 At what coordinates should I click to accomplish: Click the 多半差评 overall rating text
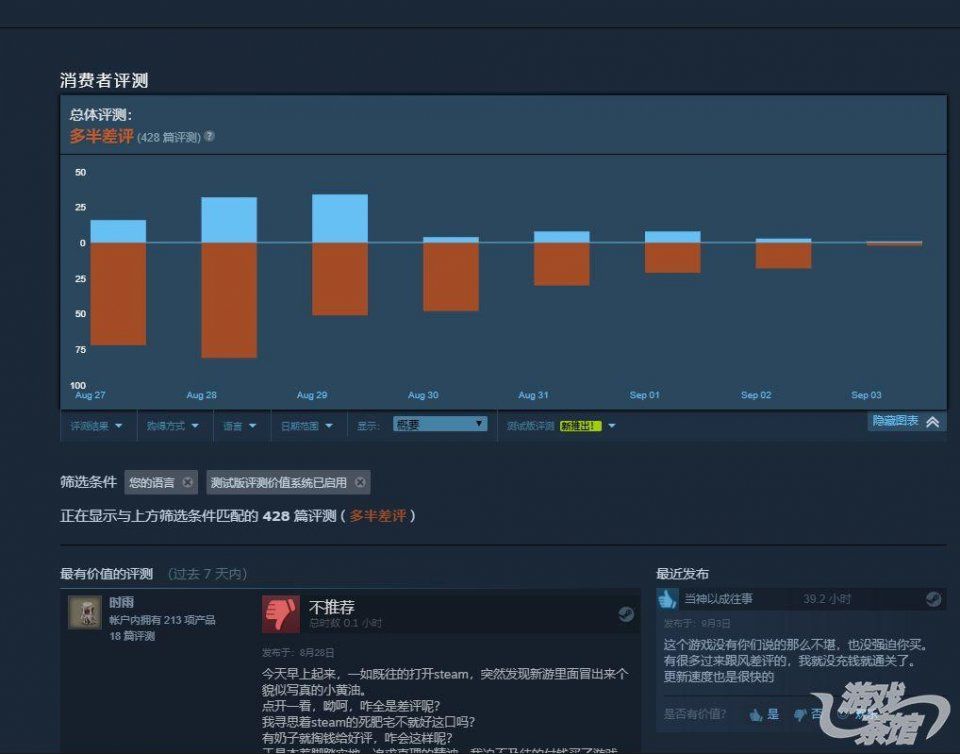point(102,136)
